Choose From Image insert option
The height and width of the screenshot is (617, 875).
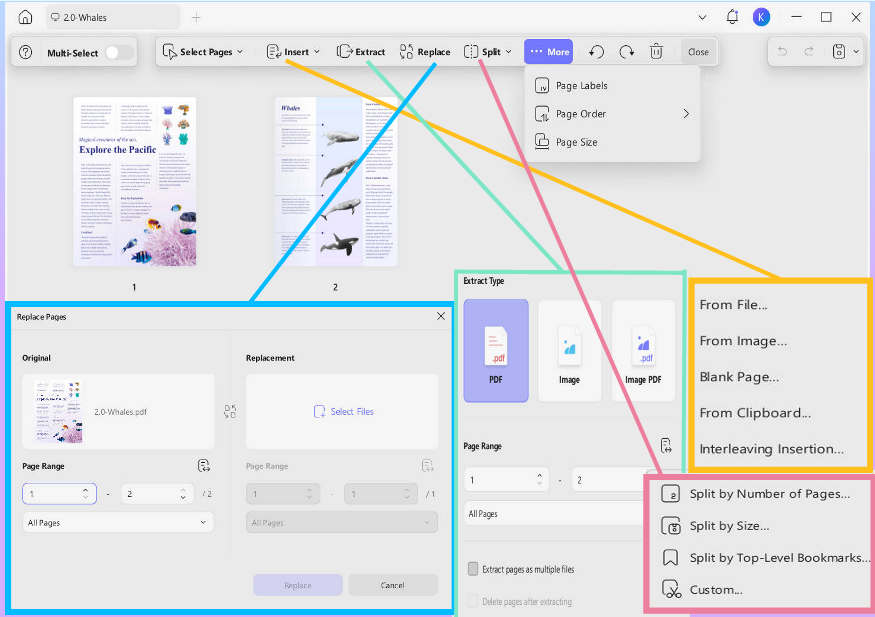click(743, 341)
